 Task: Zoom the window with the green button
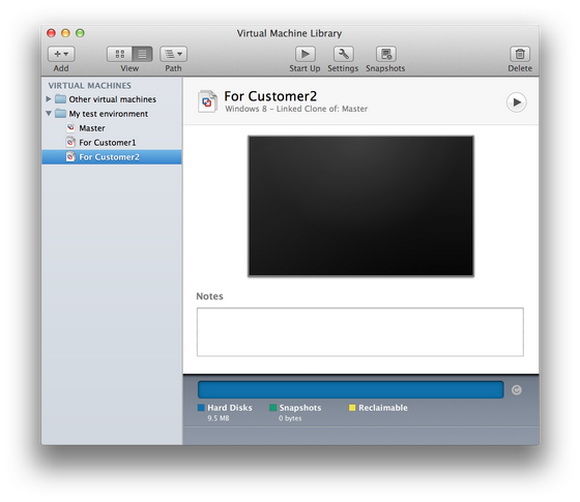click(80, 33)
